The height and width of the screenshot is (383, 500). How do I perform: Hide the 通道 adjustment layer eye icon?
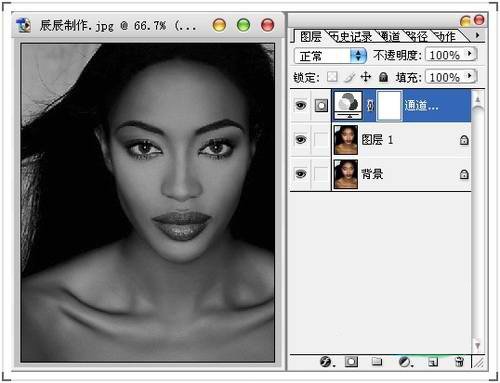(301, 106)
